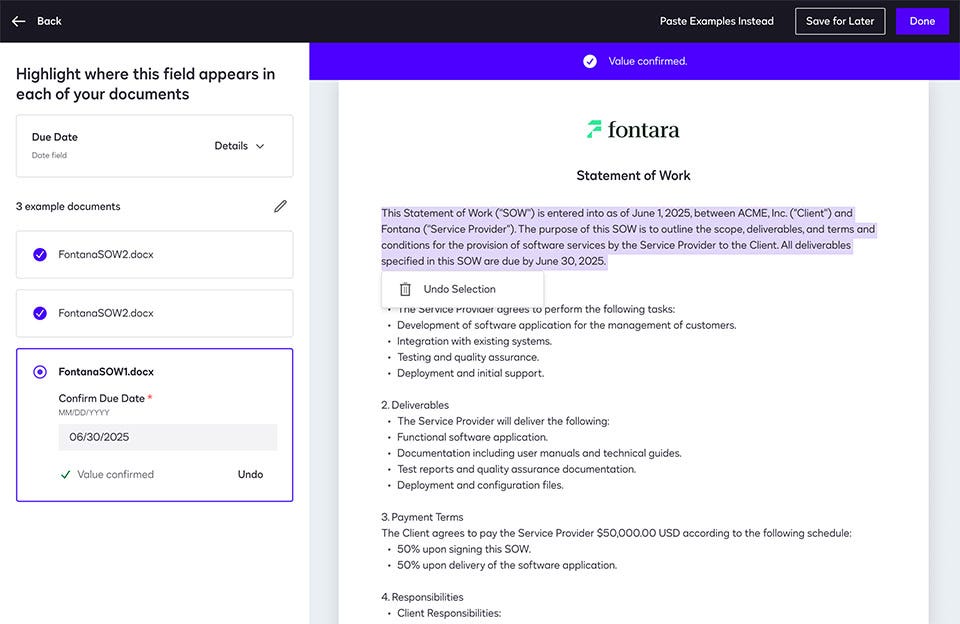Open the trash icon beside Undo Selection
This screenshot has width=960, height=624.
404,288
